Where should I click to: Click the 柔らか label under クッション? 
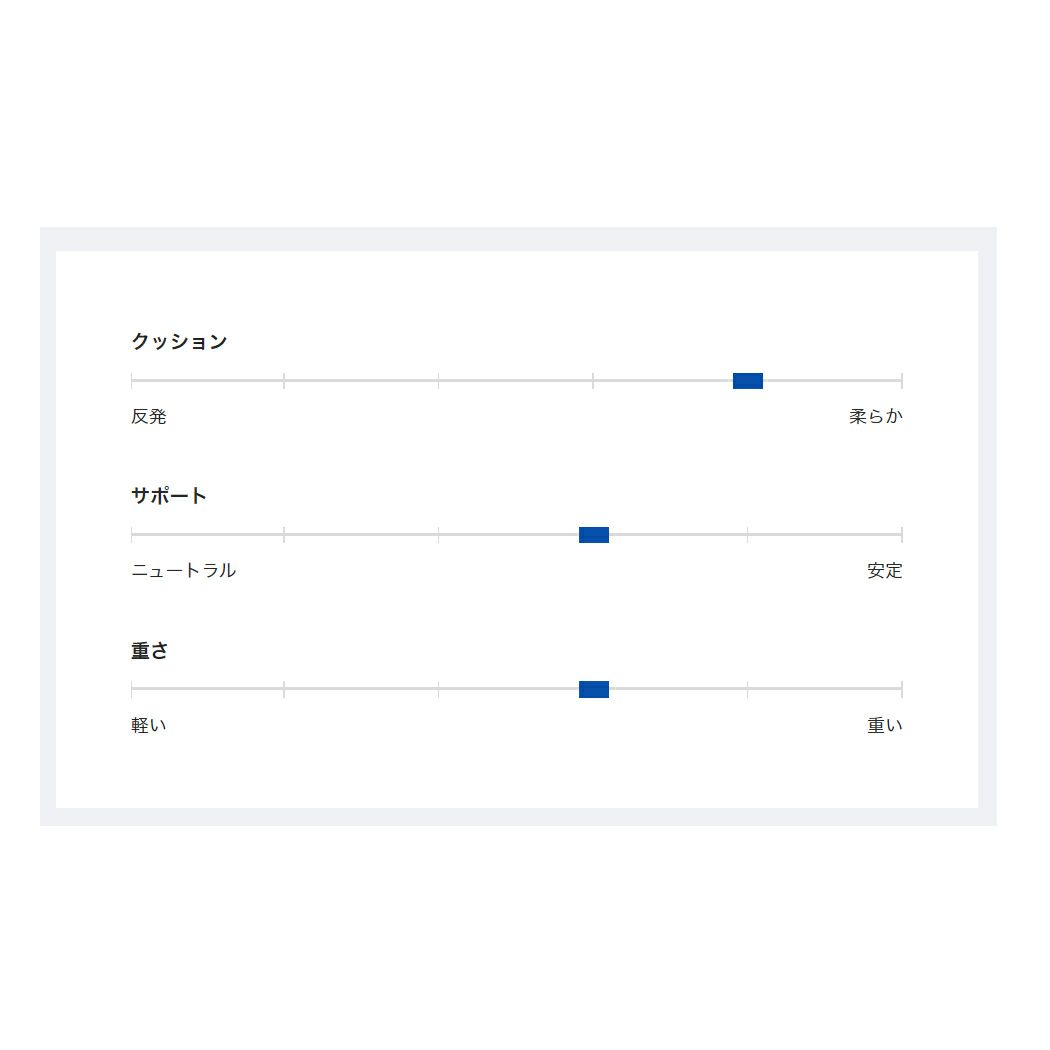[x=875, y=416]
